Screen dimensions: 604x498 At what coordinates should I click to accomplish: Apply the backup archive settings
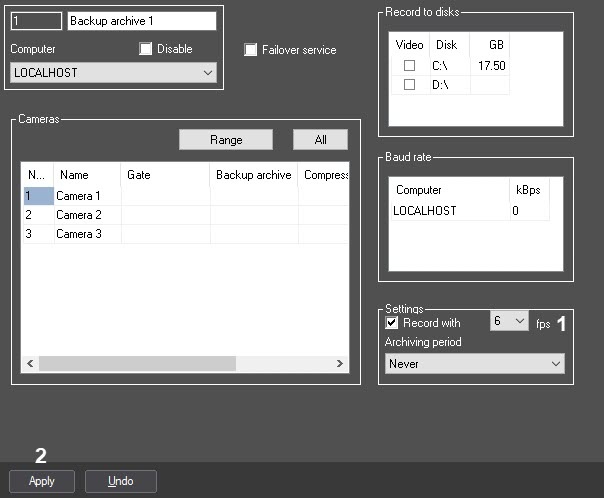42,481
